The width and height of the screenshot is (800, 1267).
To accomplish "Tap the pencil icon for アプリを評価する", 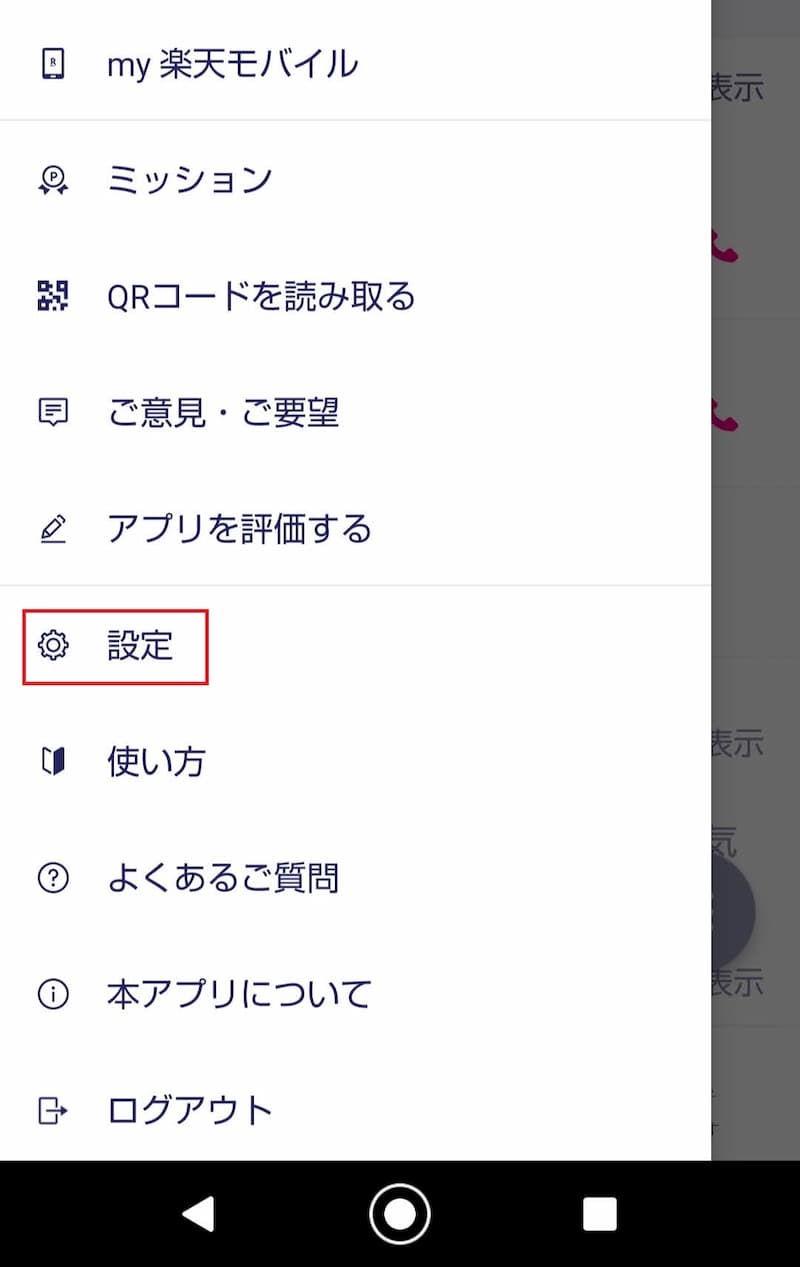I will click(52, 529).
